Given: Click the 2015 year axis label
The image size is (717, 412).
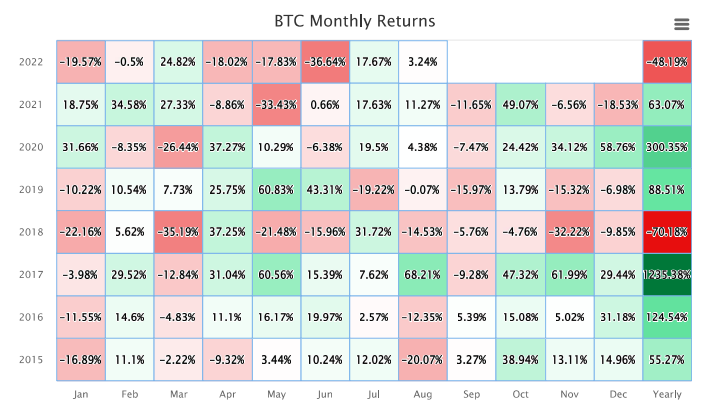Looking at the screenshot, I should (31, 360).
